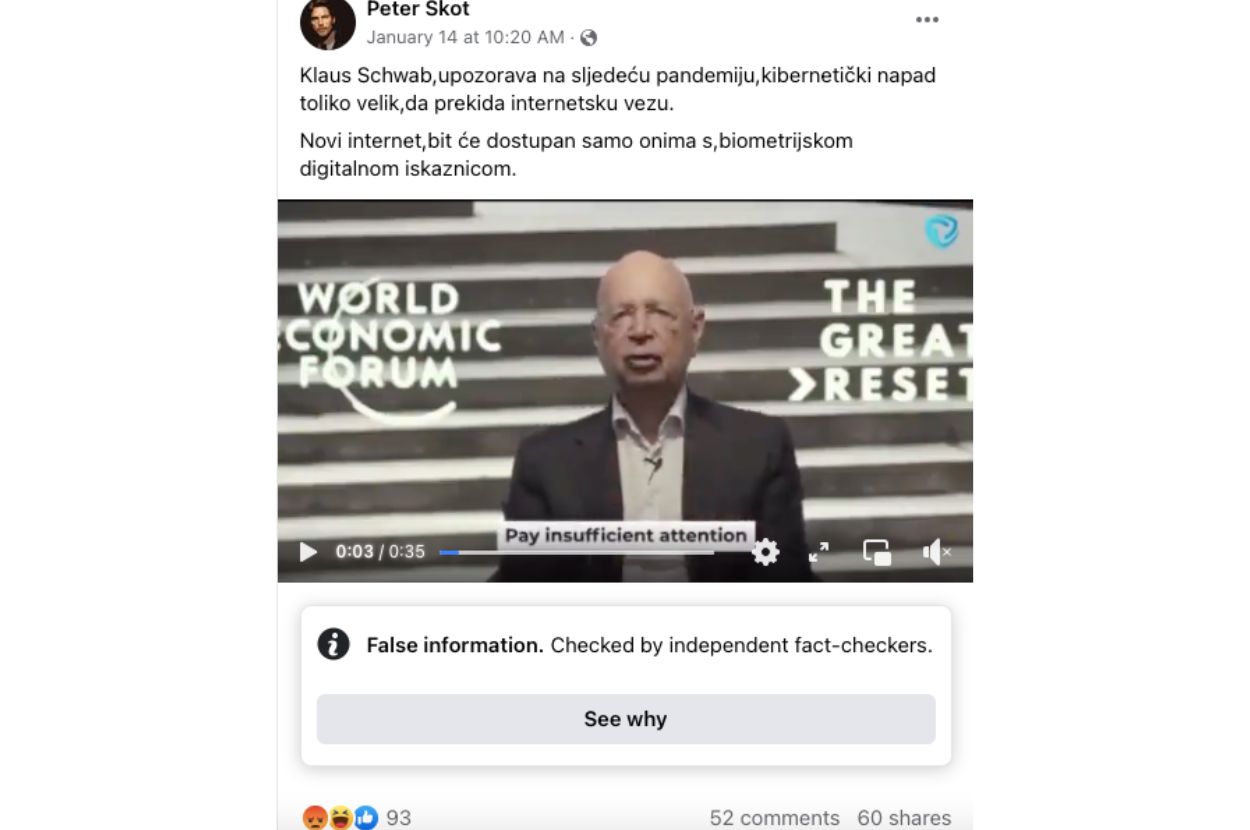This screenshot has height=830, width=1250.
Task: Click the angry reaction icon
Action: coord(314,818)
